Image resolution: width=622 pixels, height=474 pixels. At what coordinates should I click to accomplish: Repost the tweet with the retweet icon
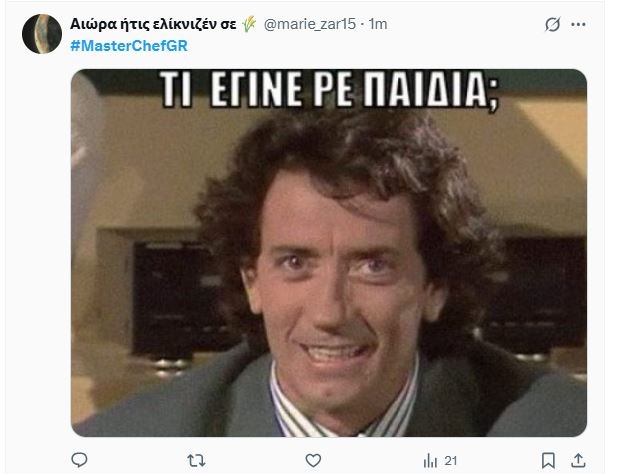[196, 461]
